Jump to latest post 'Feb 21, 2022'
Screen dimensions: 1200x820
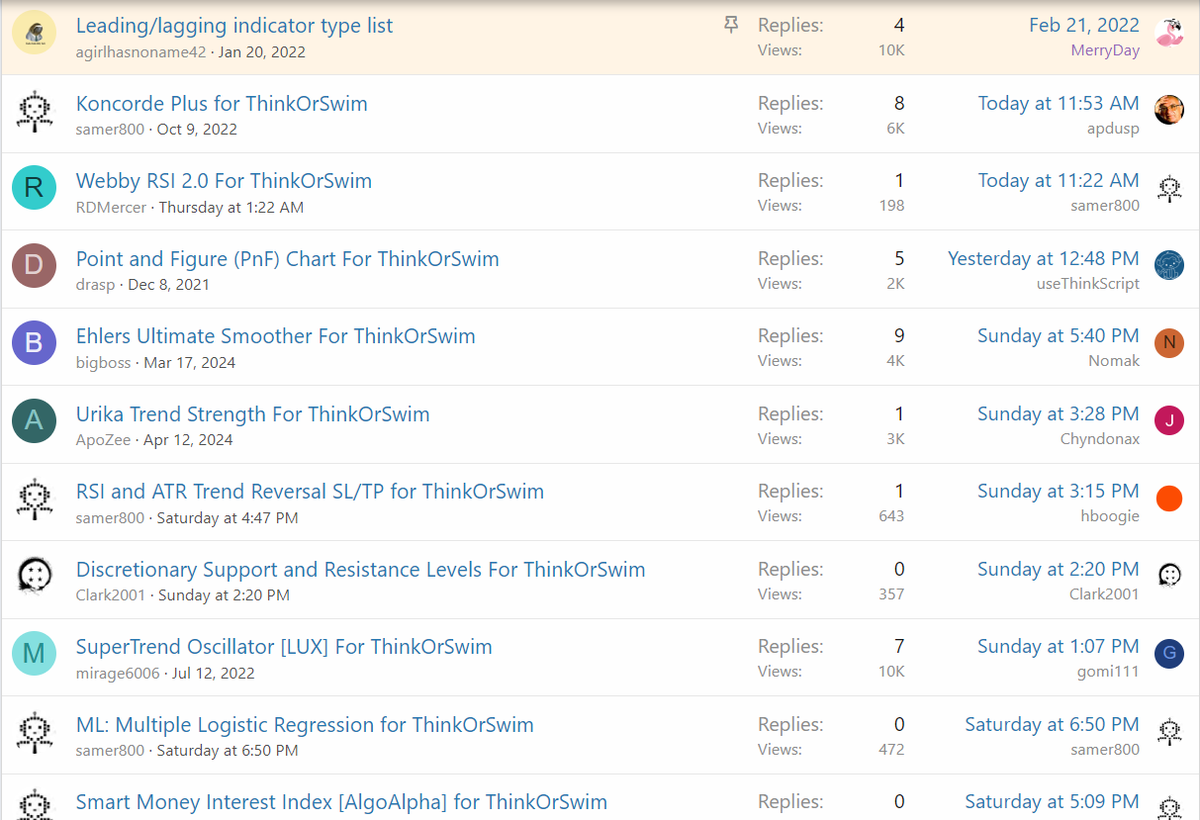1084,25
